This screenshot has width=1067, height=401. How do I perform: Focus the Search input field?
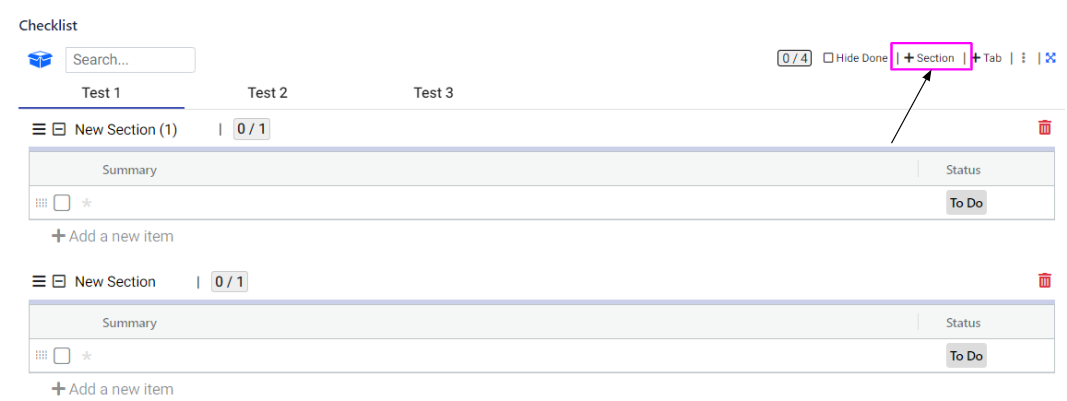pyautogui.click(x=130, y=60)
